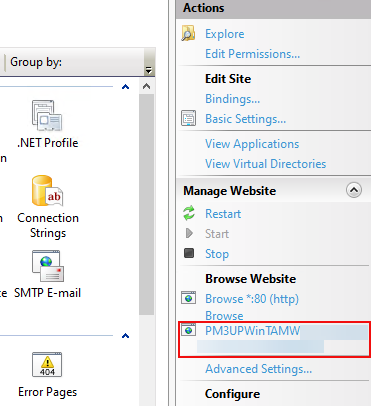Click the scrollbar up arrow
371x406 pixels.
point(146,87)
